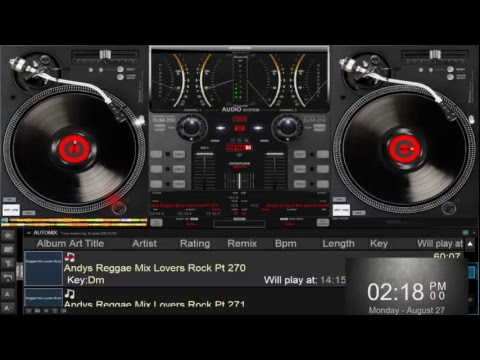The width and height of the screenshot is (480, 360).
Task: Trigger CUE 3 on the left deck
Action: pyautogui.click(x=179, y=184)
